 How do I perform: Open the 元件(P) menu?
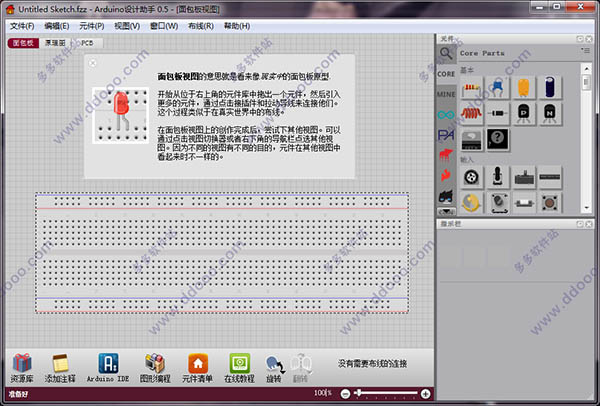click(x=91, y=26)
